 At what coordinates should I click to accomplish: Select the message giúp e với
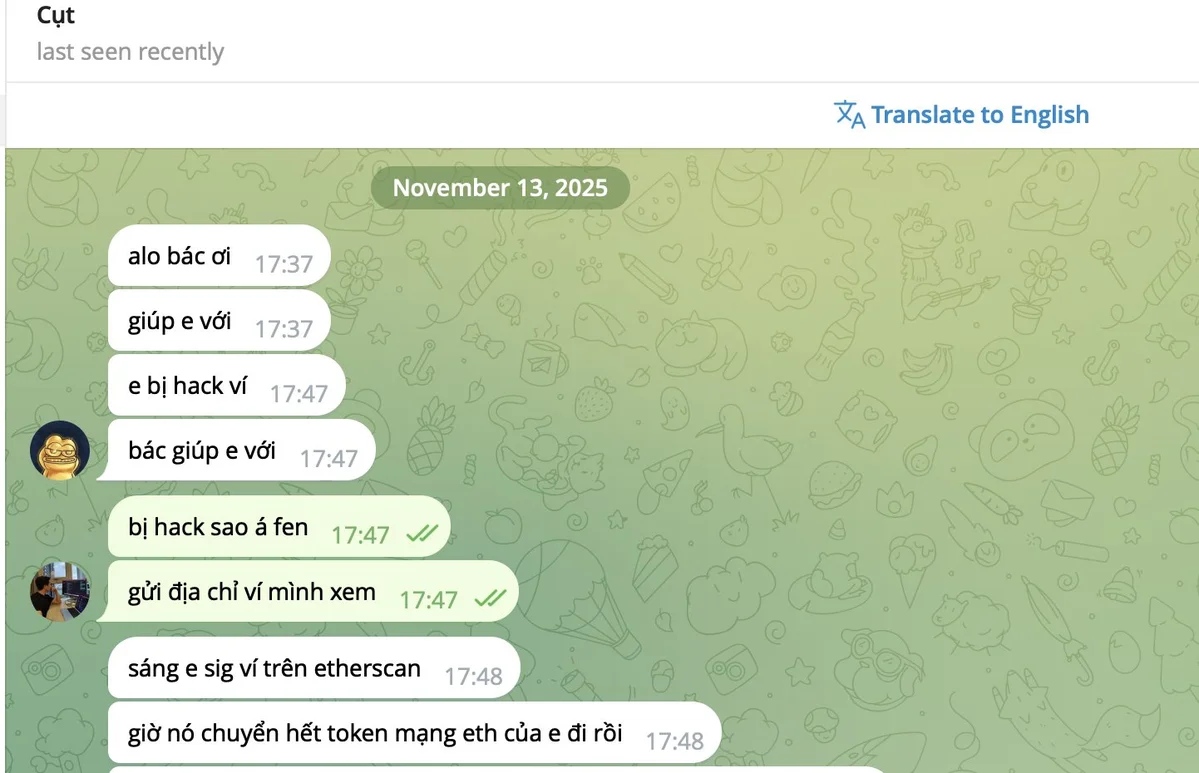point(219,321)
